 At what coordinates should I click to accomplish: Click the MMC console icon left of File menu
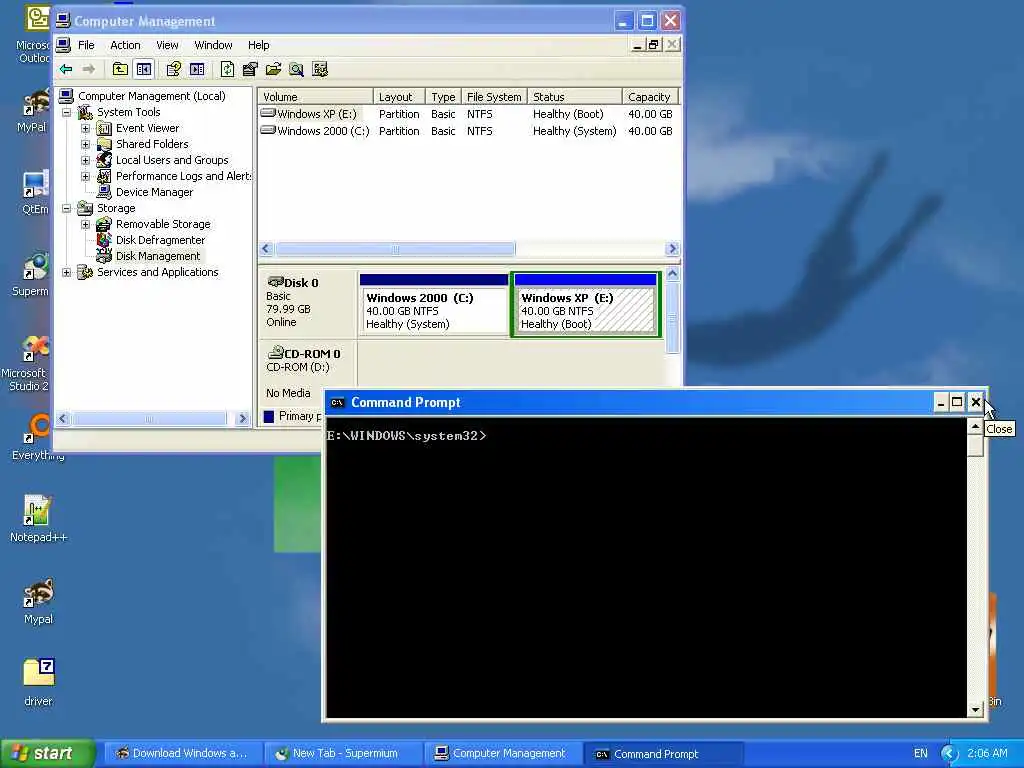pyautogui.click(x=63, y=45)
